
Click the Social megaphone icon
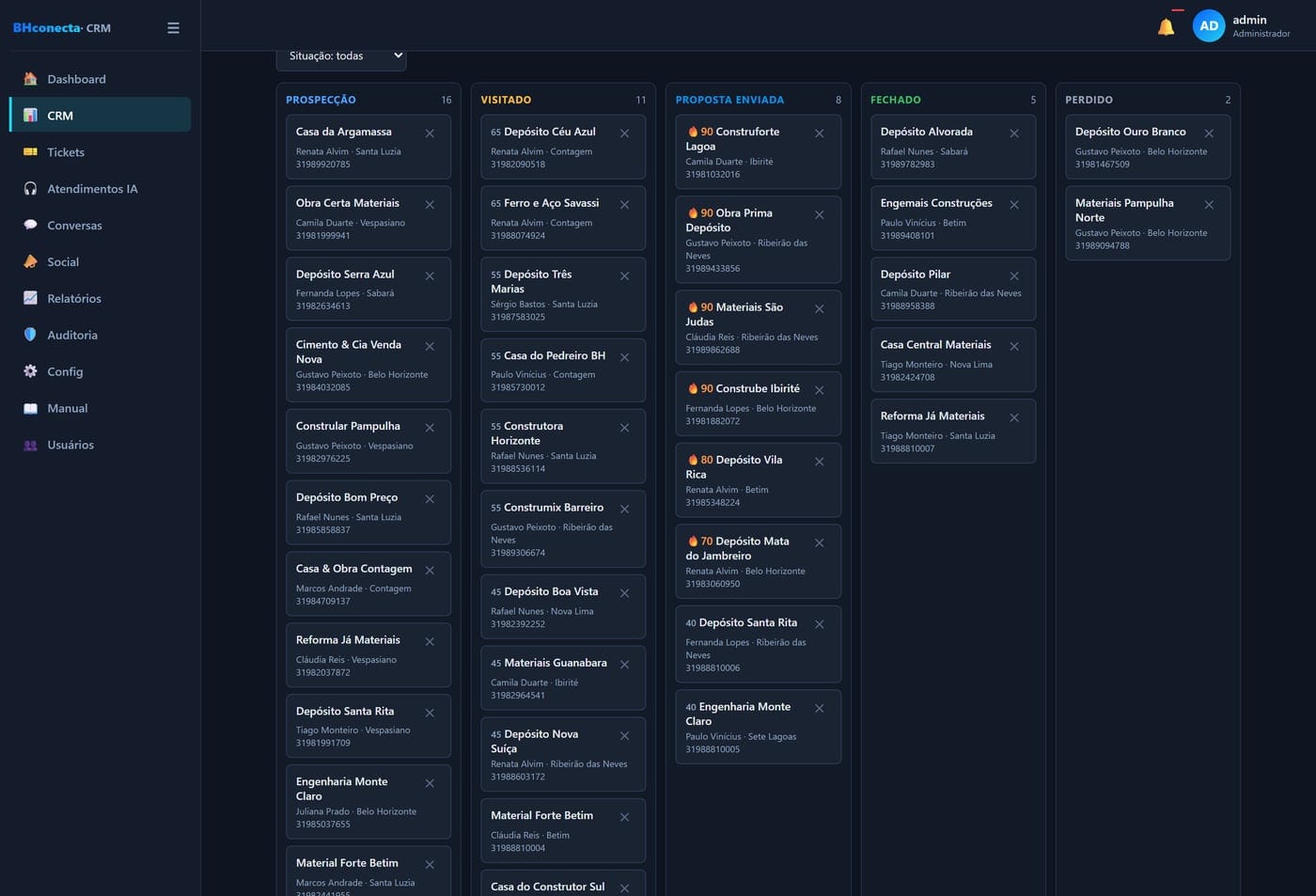pyautogui.click(x=30, y=261)
